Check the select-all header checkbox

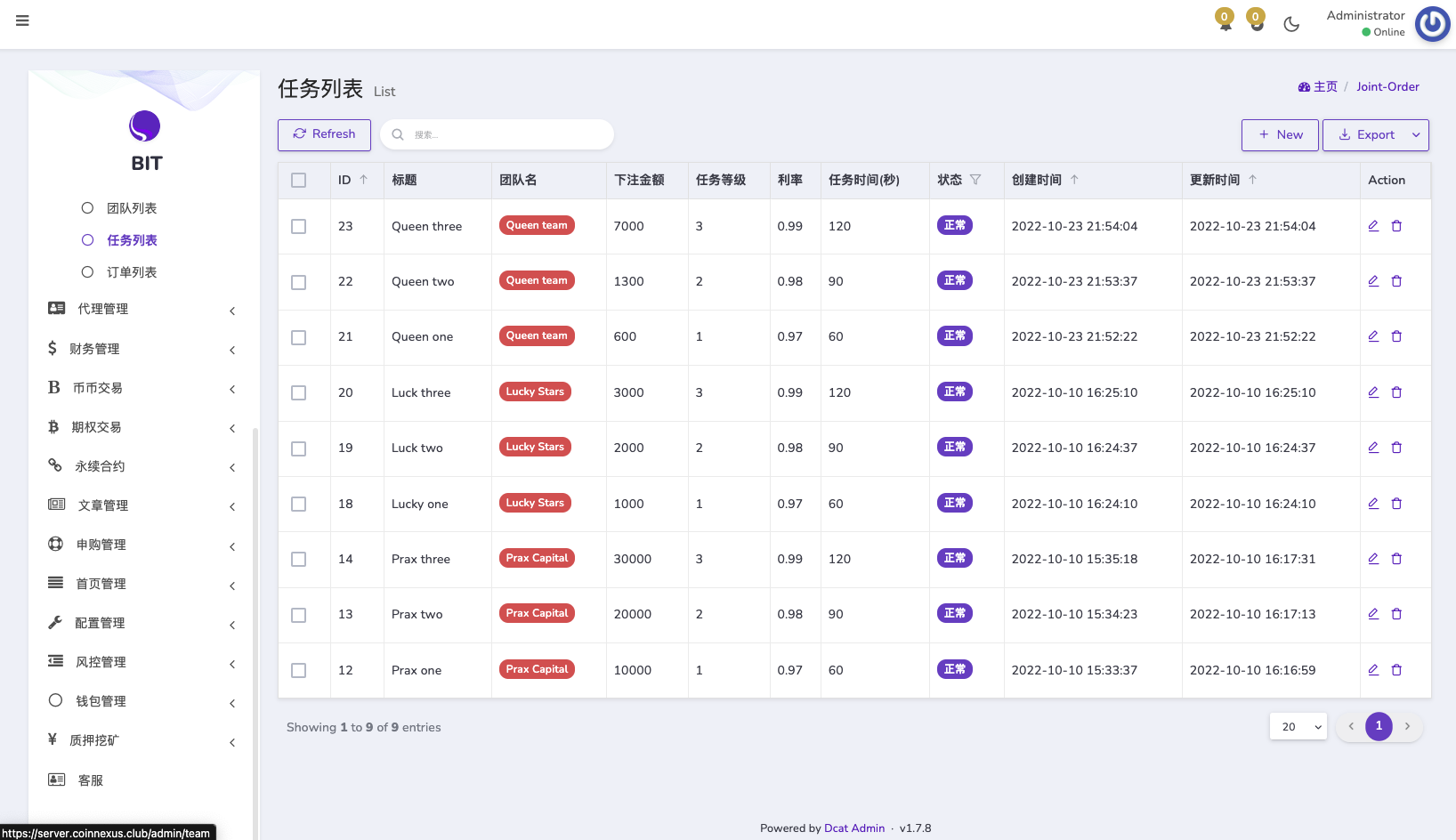(299, 181)
